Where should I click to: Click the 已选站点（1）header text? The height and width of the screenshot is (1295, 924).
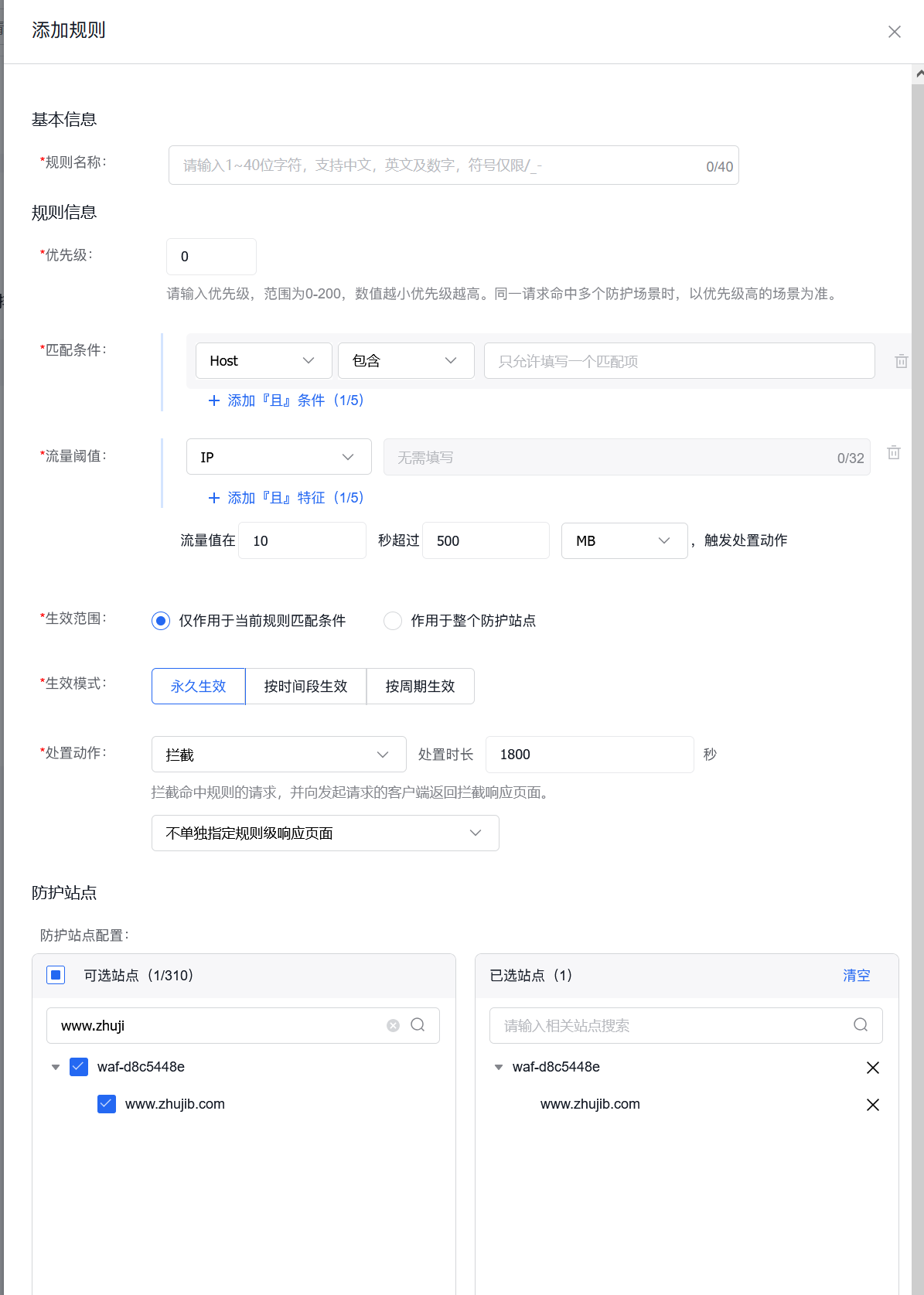(532, 976)
